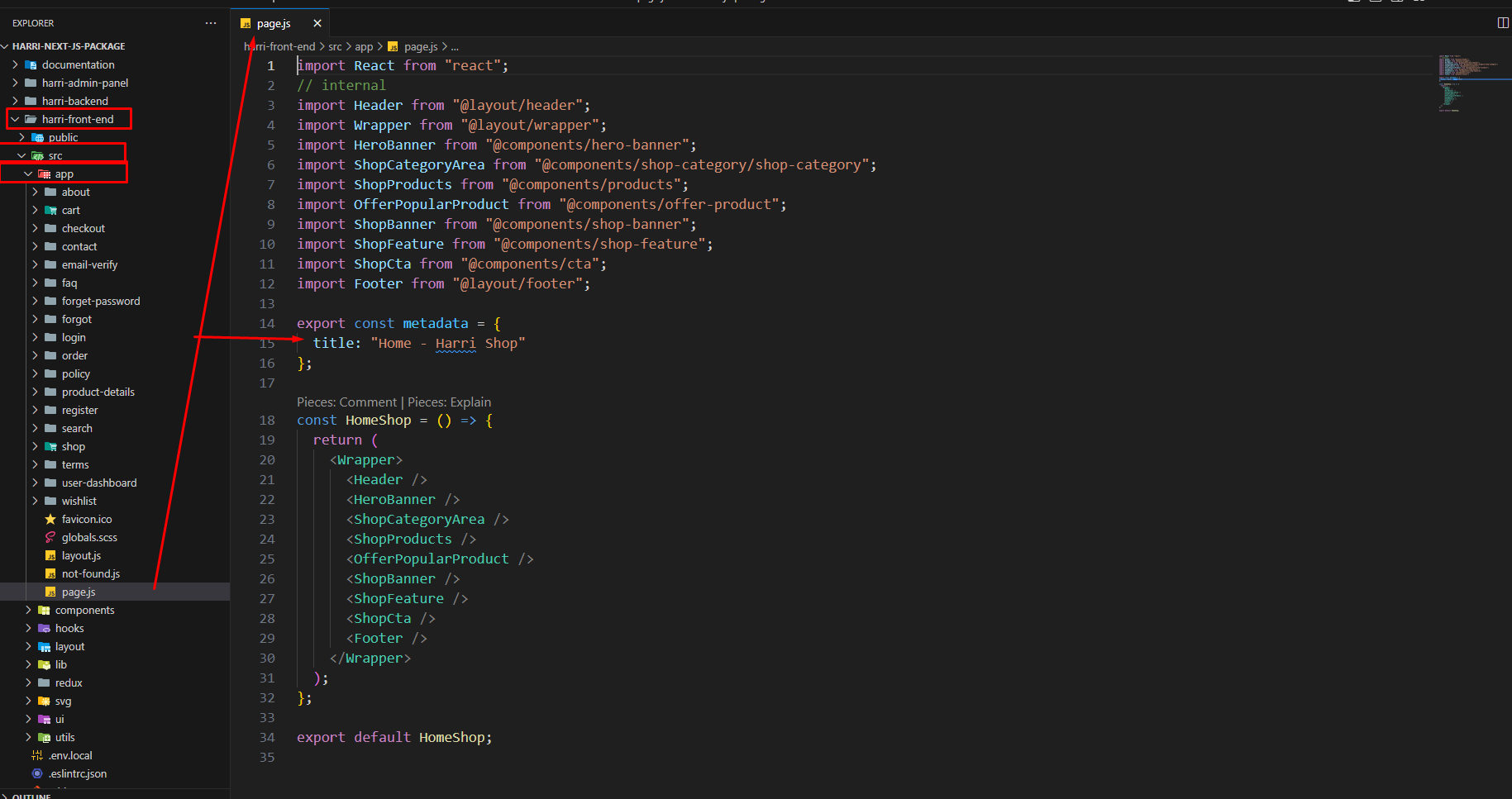This screenshot has width=1512, height=799.
Task: Click the documentation folder icon
Action: click(31, 64)
